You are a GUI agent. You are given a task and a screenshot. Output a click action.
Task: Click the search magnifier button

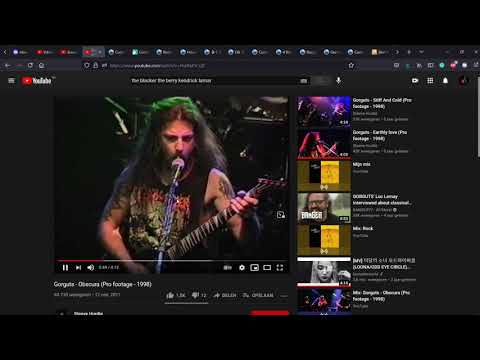coord(322,81)
